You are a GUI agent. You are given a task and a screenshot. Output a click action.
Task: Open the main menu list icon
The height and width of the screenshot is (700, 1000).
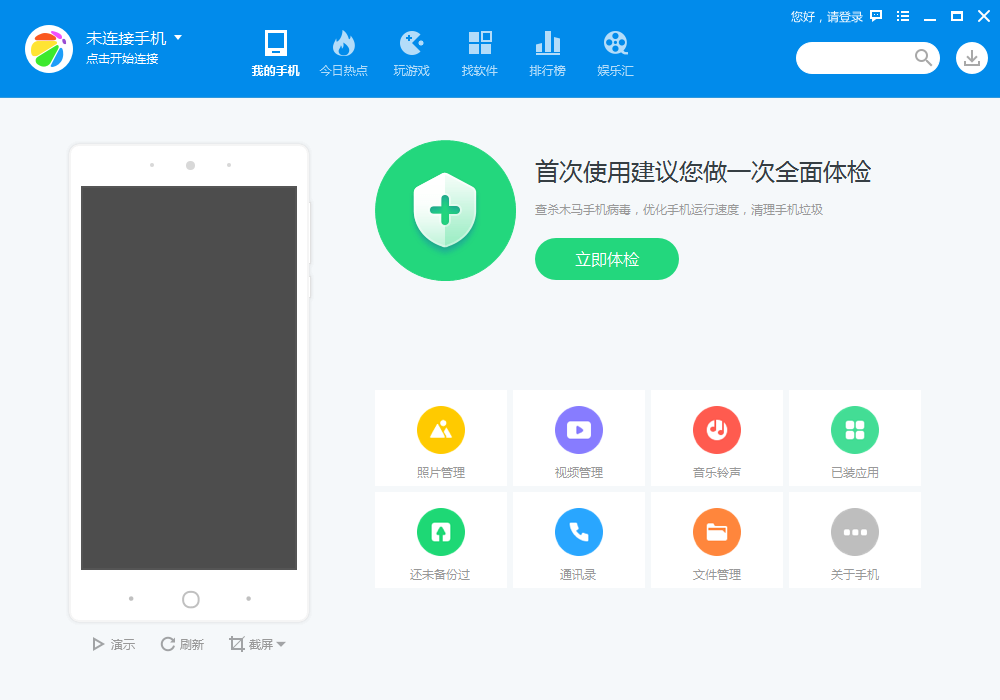point(902,17)
